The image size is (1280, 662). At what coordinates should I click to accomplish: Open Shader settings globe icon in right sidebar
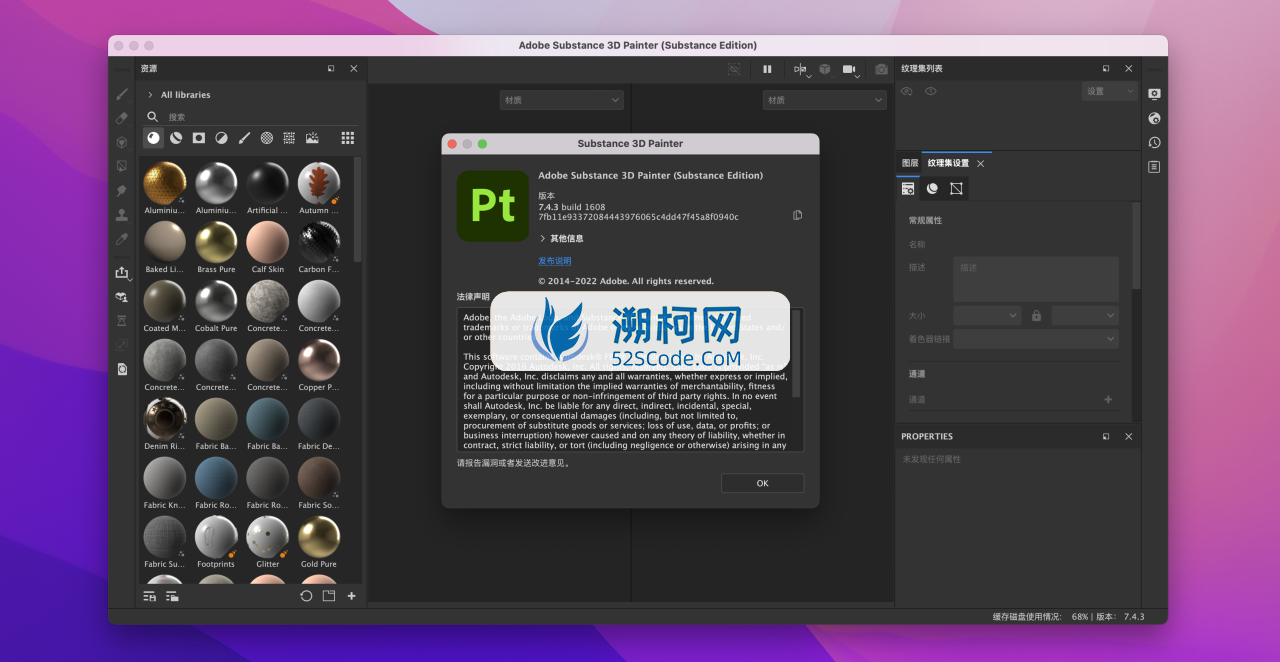1154,118
